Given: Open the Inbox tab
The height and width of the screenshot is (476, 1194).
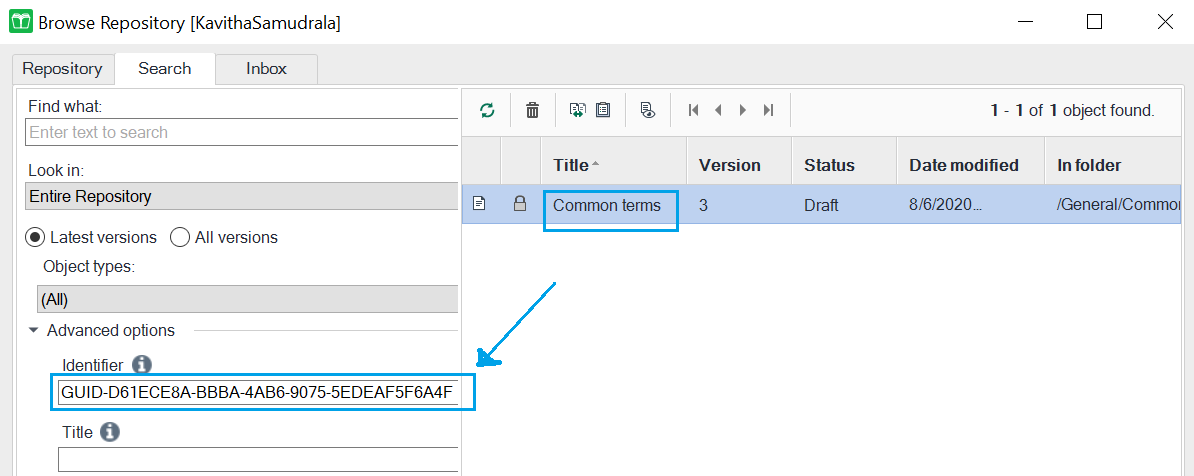Looking at the screenshot, I should coord(267,69).
